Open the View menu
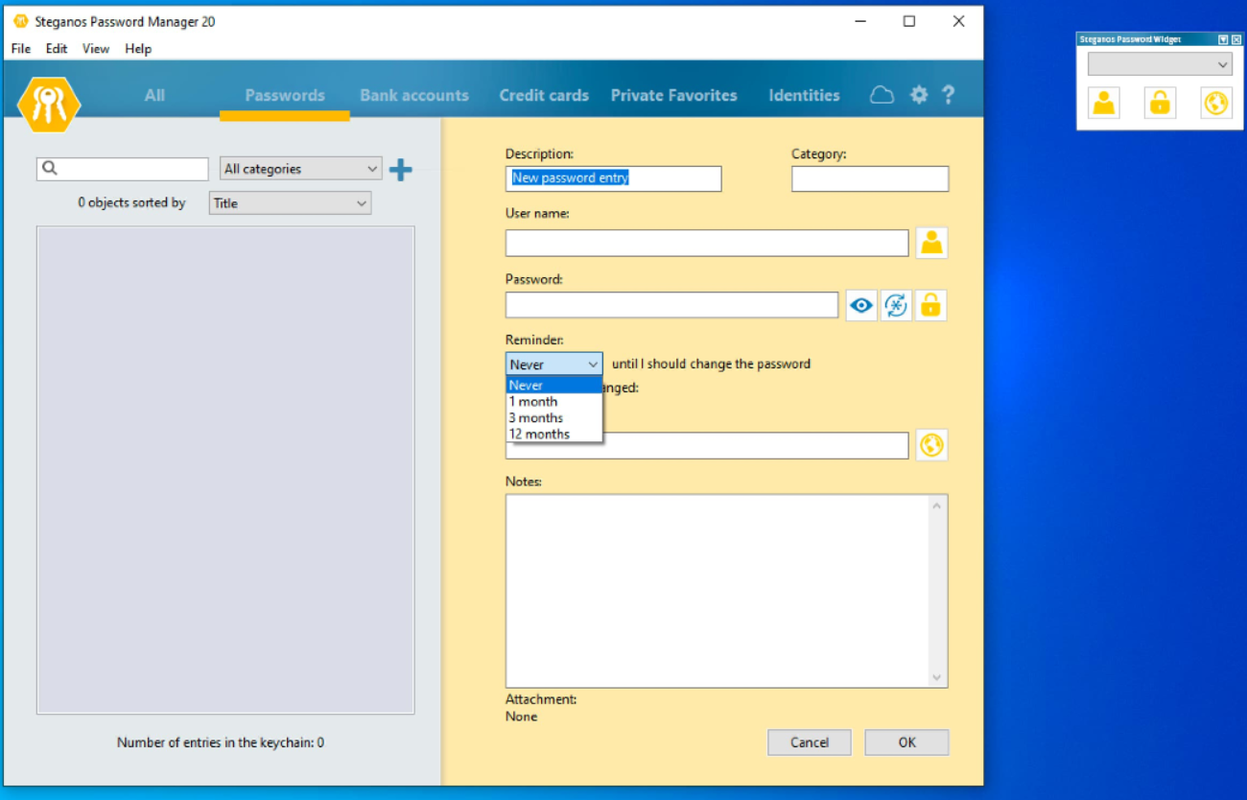The width and height of the screenshot is (1247, 800). coord(96,48)
